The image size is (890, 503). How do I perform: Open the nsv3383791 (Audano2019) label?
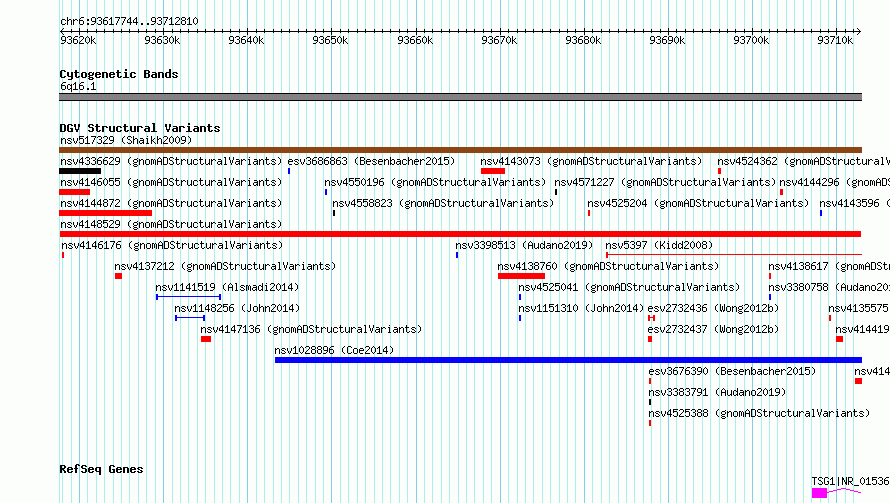[717, 392]
